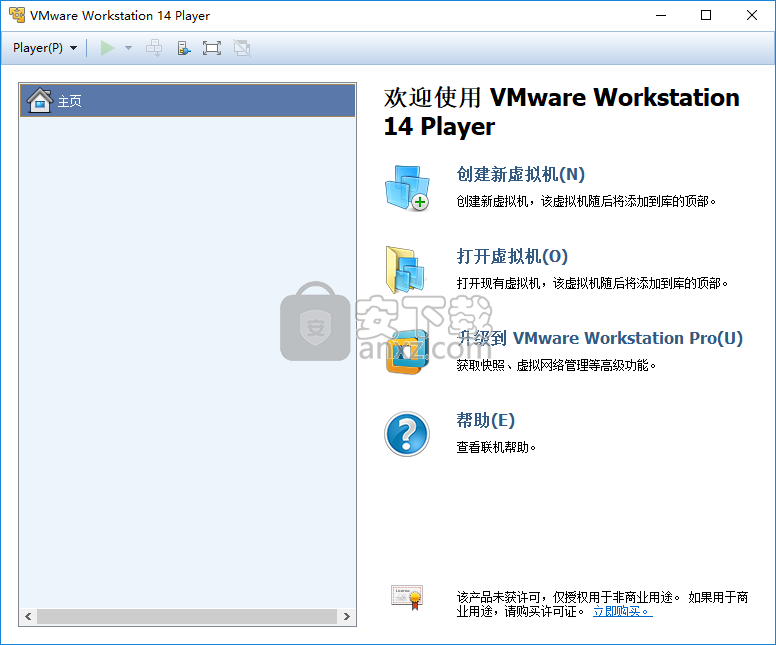Viewport: 776px width, 645px height.
Task: Click upgrade to VMware Workstation Pro(U) link
Action: click(599, 338)
